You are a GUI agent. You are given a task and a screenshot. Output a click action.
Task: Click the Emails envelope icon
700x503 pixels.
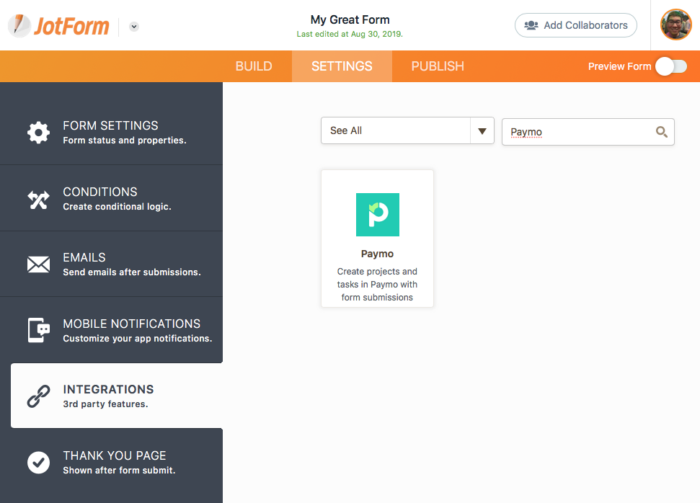click(38, 265)
